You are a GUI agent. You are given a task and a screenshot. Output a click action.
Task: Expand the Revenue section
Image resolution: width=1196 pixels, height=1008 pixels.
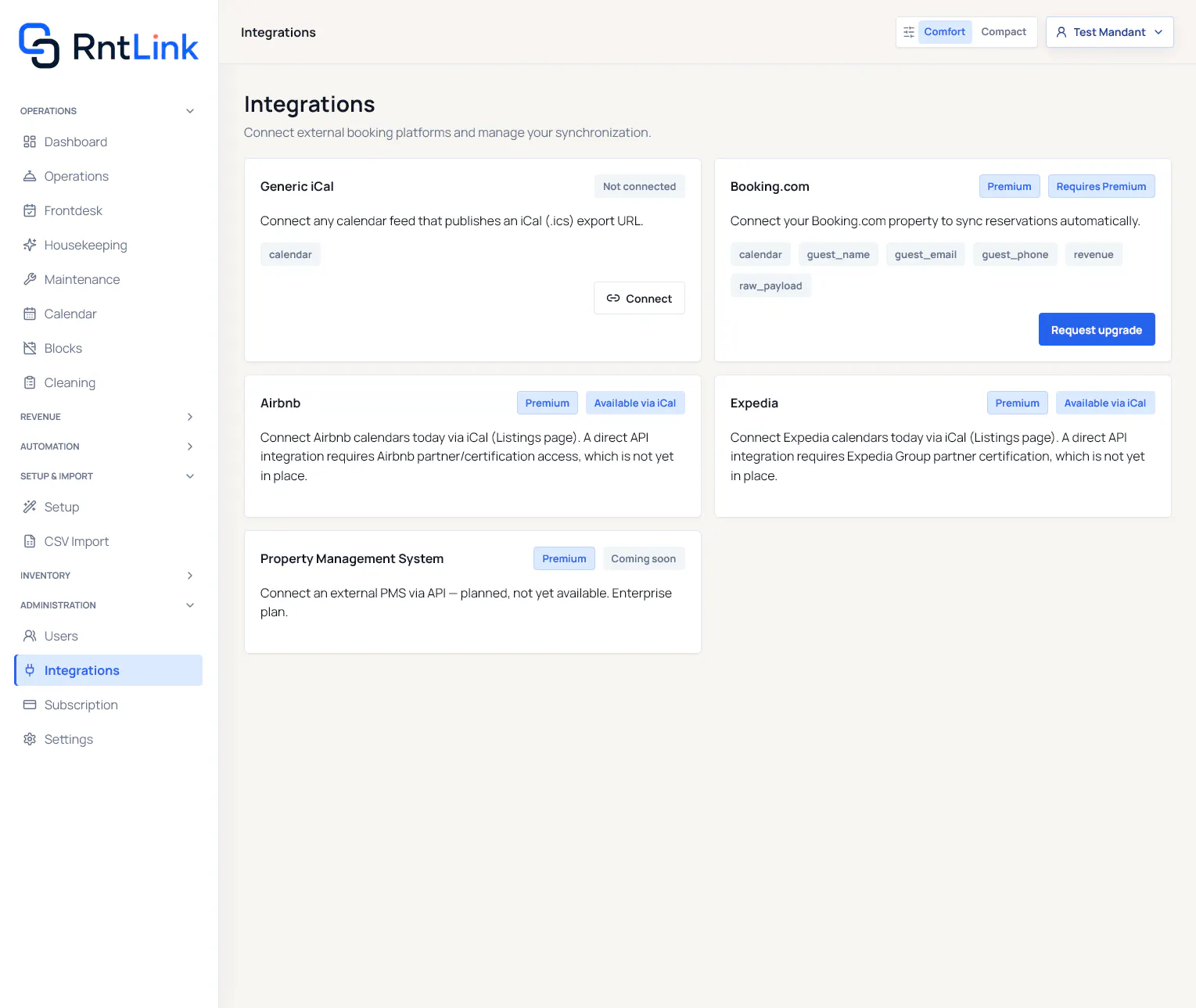[108, 417]
